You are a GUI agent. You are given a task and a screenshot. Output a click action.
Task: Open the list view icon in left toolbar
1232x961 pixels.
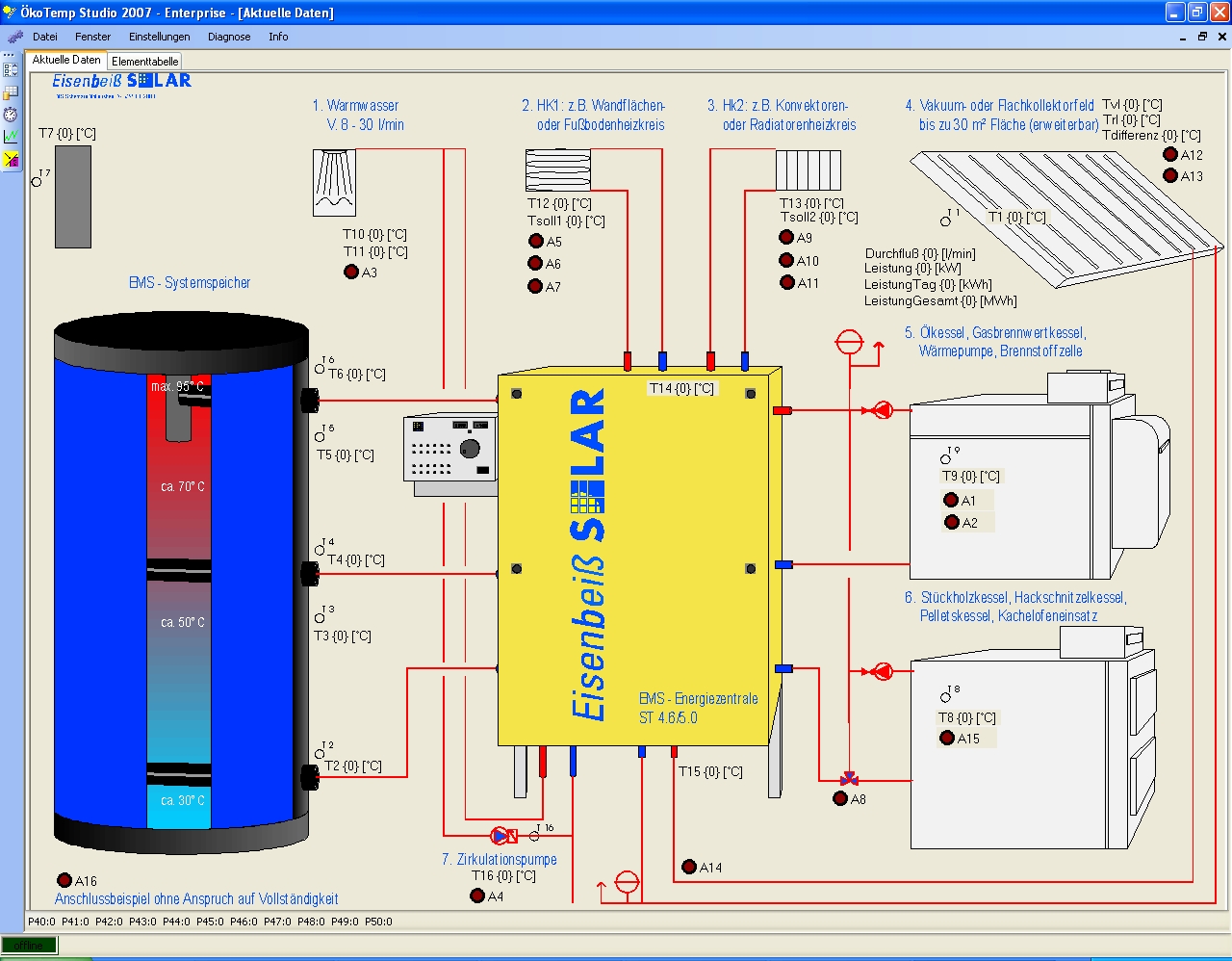point(11,70)
